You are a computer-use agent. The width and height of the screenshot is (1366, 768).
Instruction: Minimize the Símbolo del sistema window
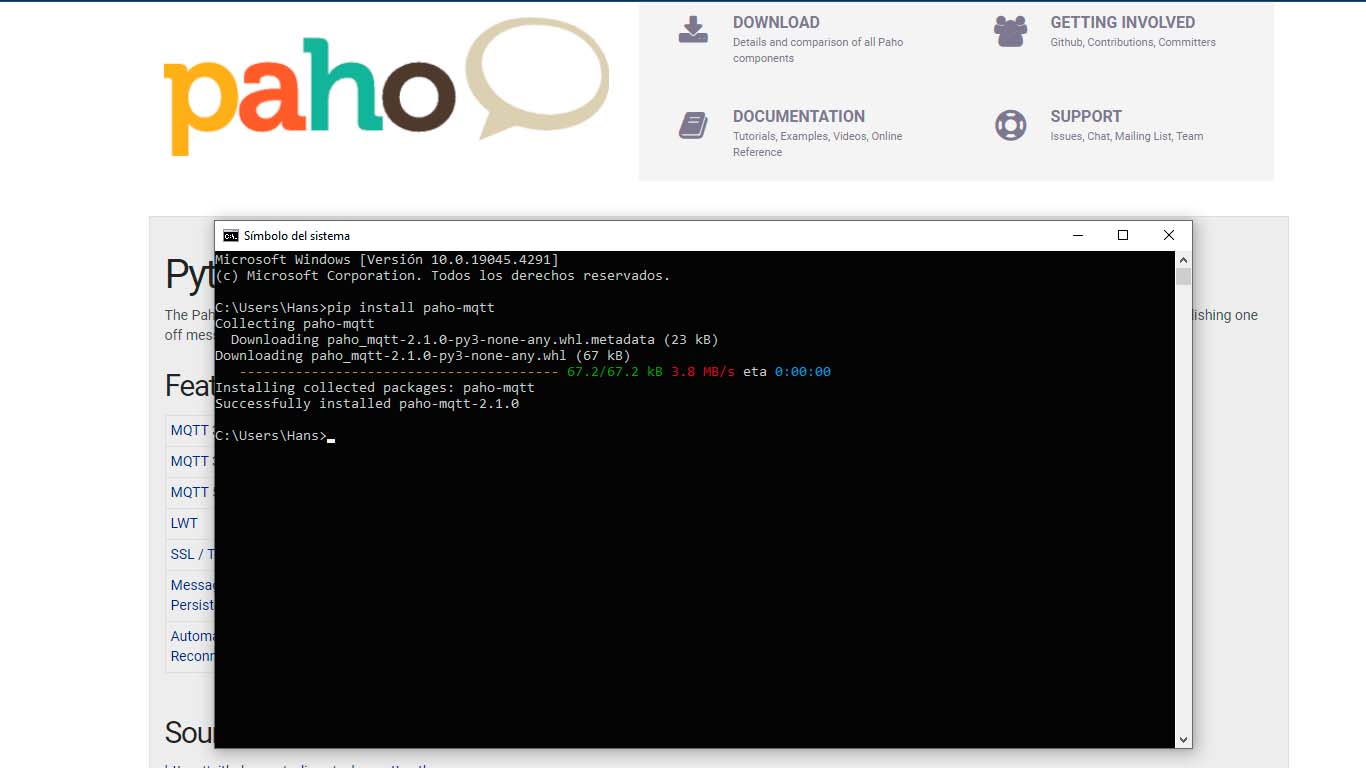(1078, 235)
